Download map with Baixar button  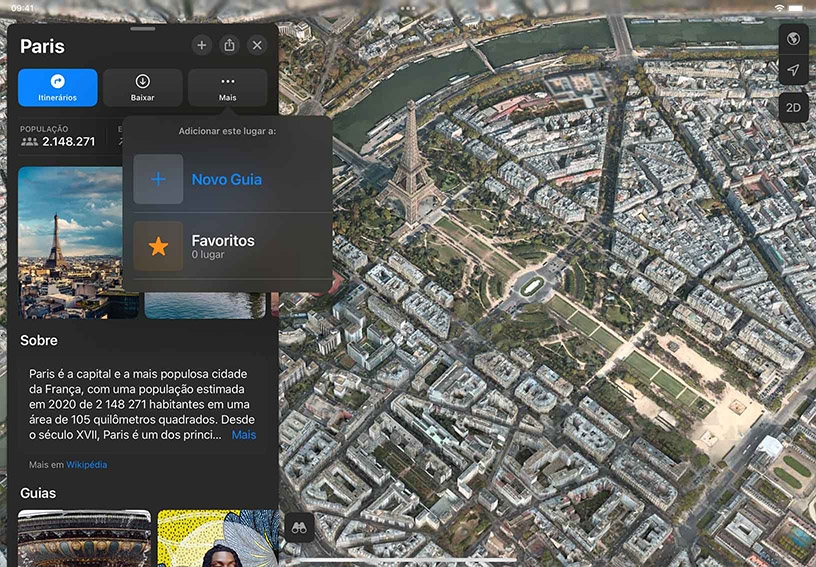143,87
